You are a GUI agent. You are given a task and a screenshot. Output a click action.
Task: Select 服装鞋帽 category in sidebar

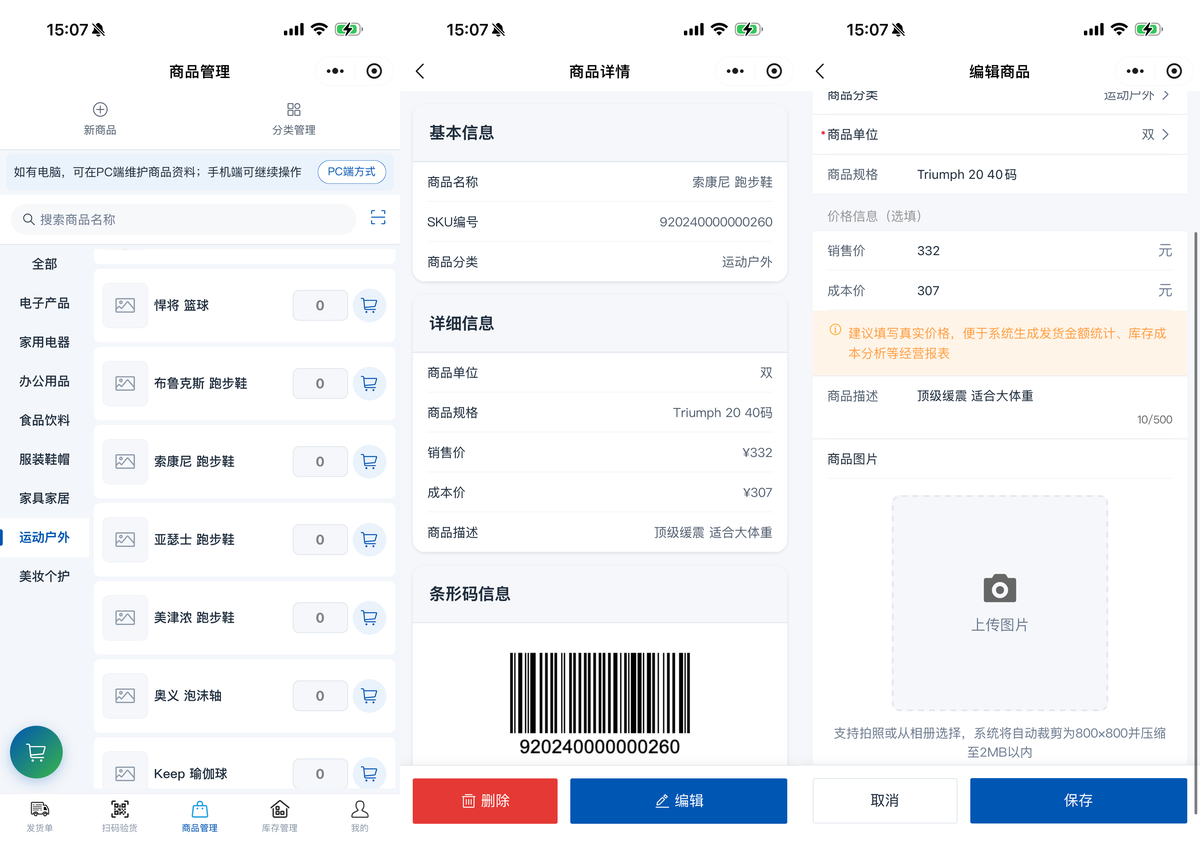[x=45, y=459]
